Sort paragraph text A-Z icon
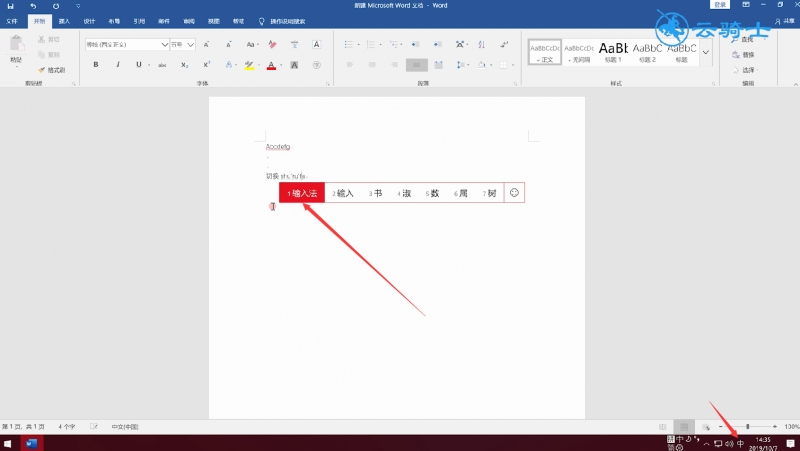 point(482,44)
